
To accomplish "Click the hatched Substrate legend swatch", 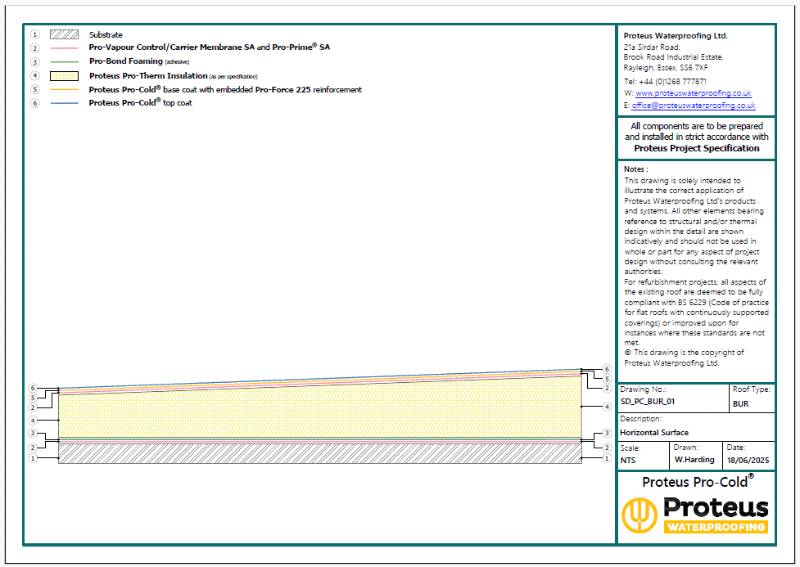I will click(64, 35).
